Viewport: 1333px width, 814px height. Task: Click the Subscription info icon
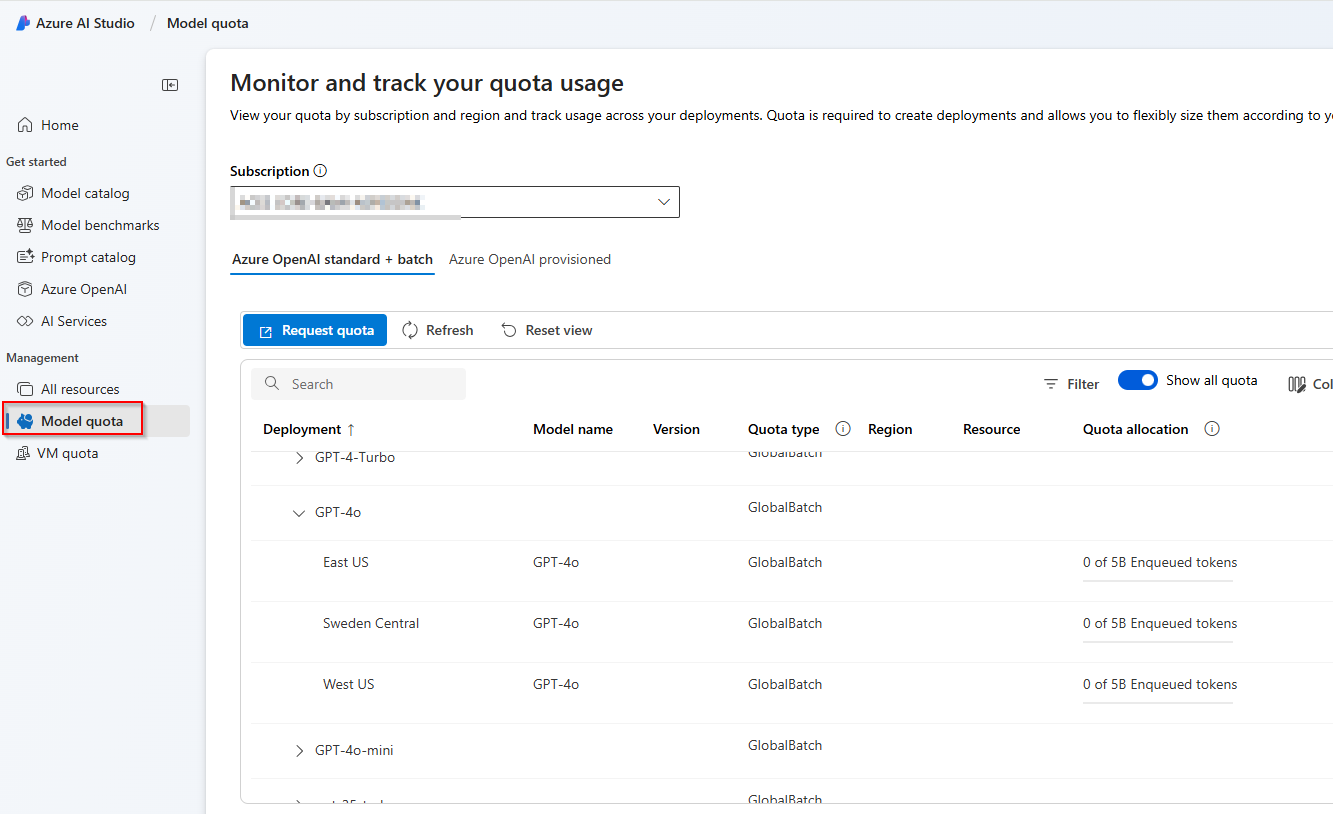coord(320,171)
